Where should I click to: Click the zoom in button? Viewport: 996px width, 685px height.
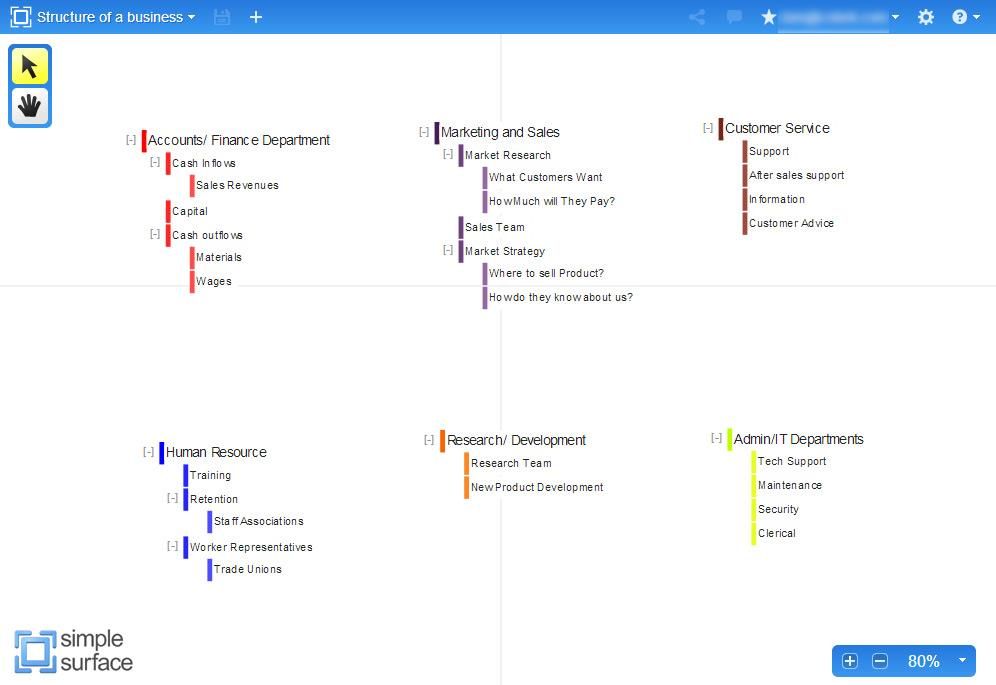[x=849, y=661]
